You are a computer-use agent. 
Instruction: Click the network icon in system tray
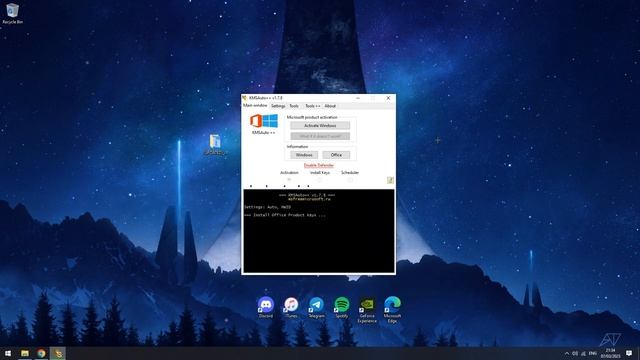point(583,353)
